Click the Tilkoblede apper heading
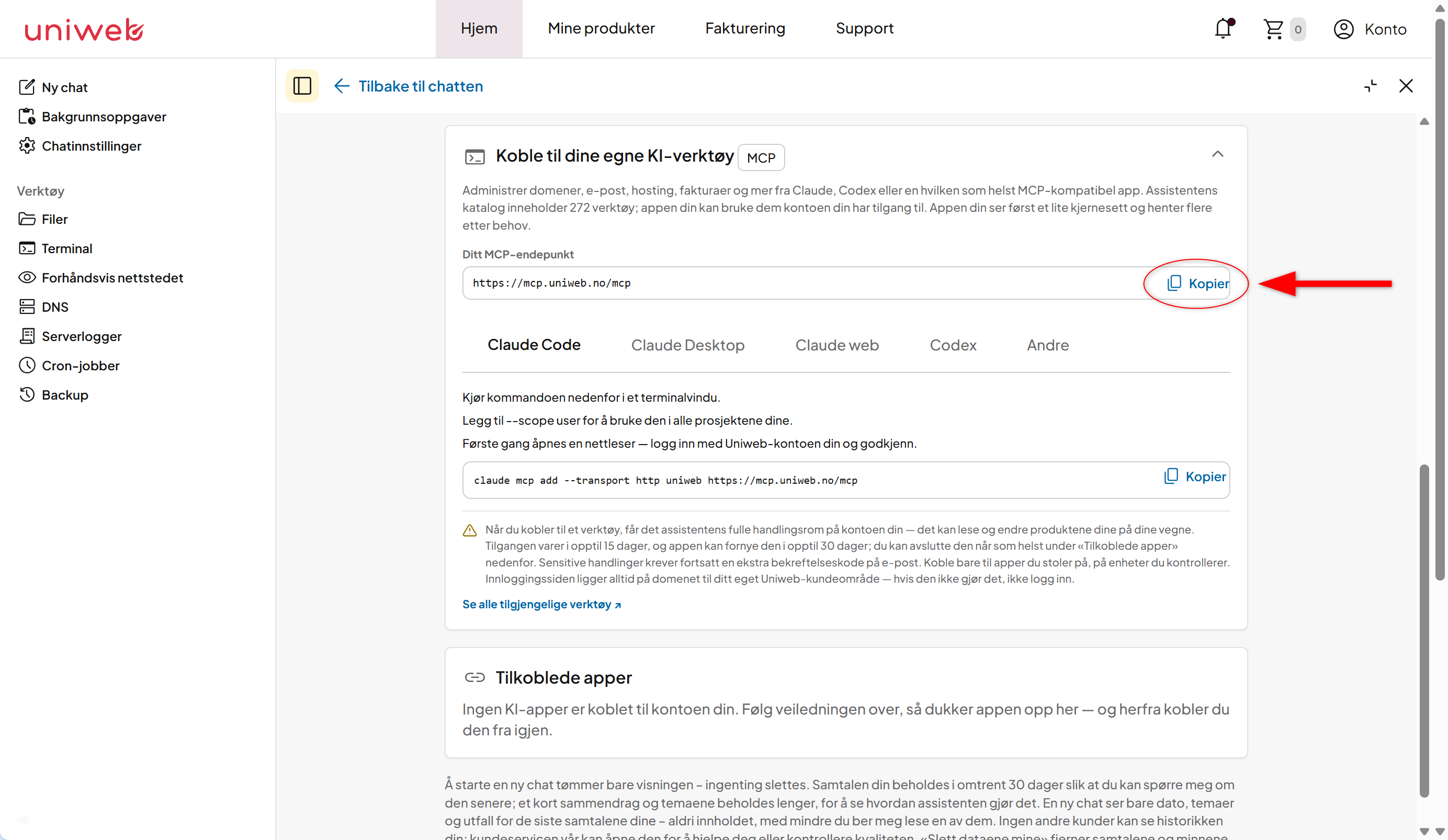This screenshot has height=840, width=1448. coord(563,677)
